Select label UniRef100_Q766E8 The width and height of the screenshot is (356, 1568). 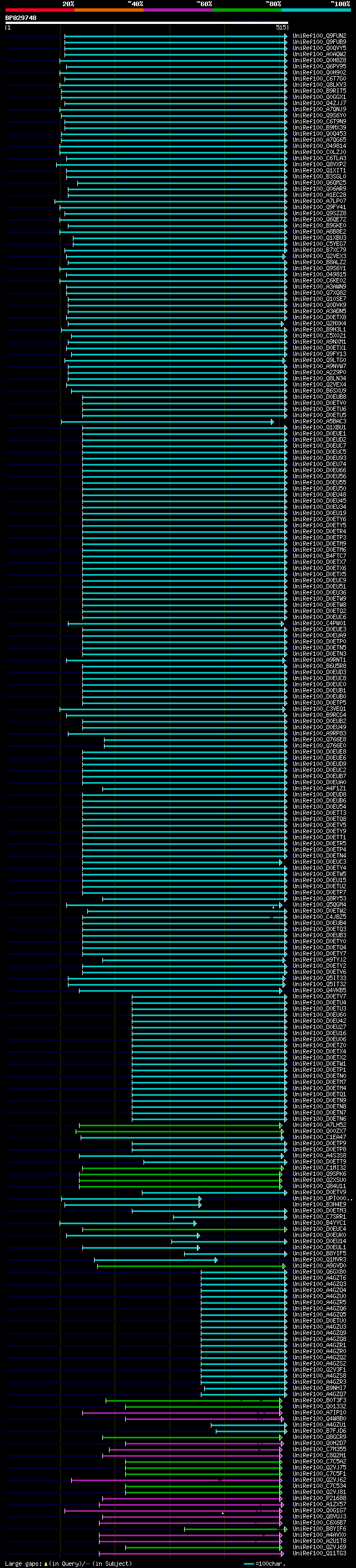click(x=319, y=740)
